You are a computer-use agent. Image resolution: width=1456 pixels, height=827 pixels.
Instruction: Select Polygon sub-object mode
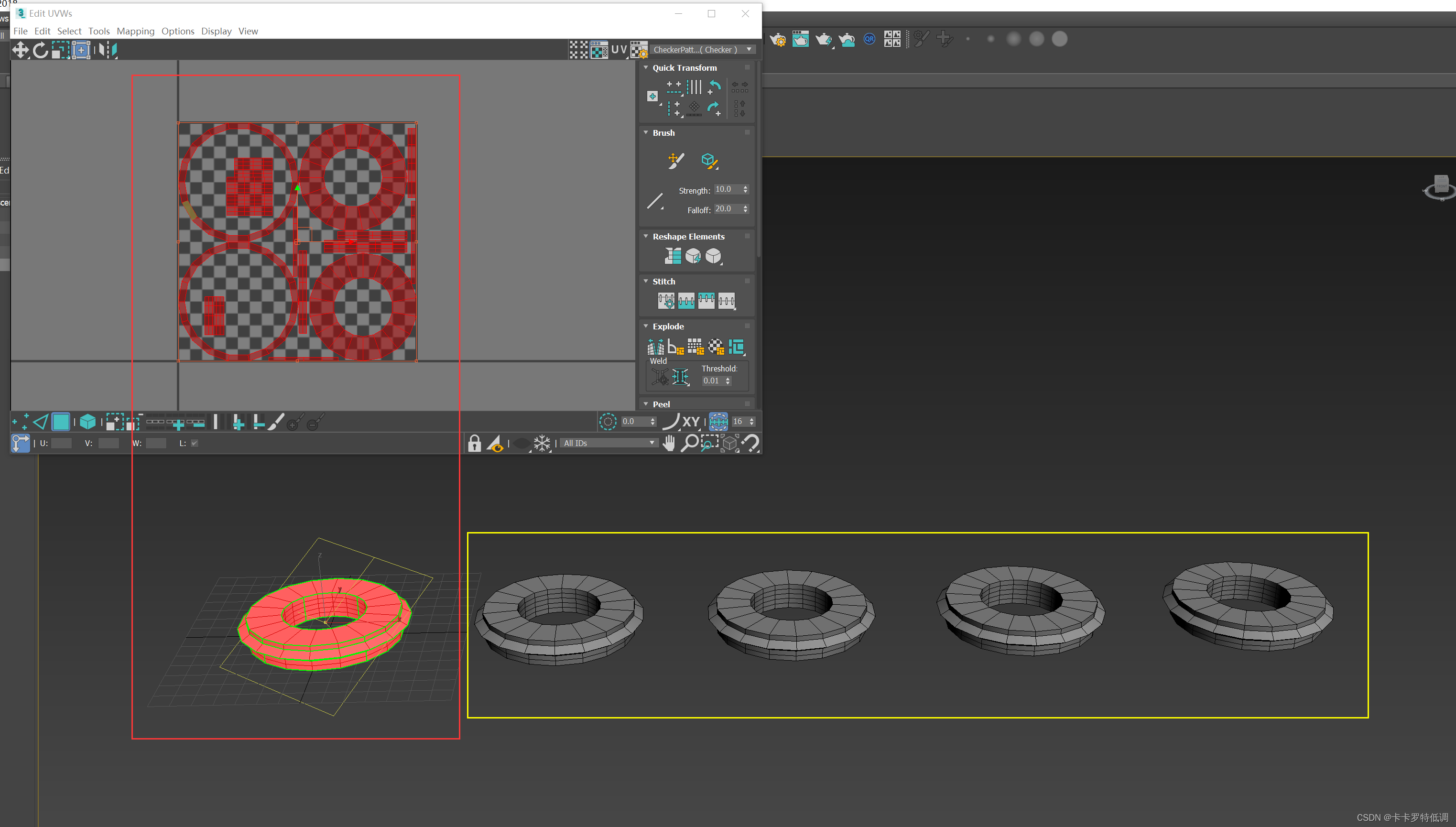click(61, 422)
